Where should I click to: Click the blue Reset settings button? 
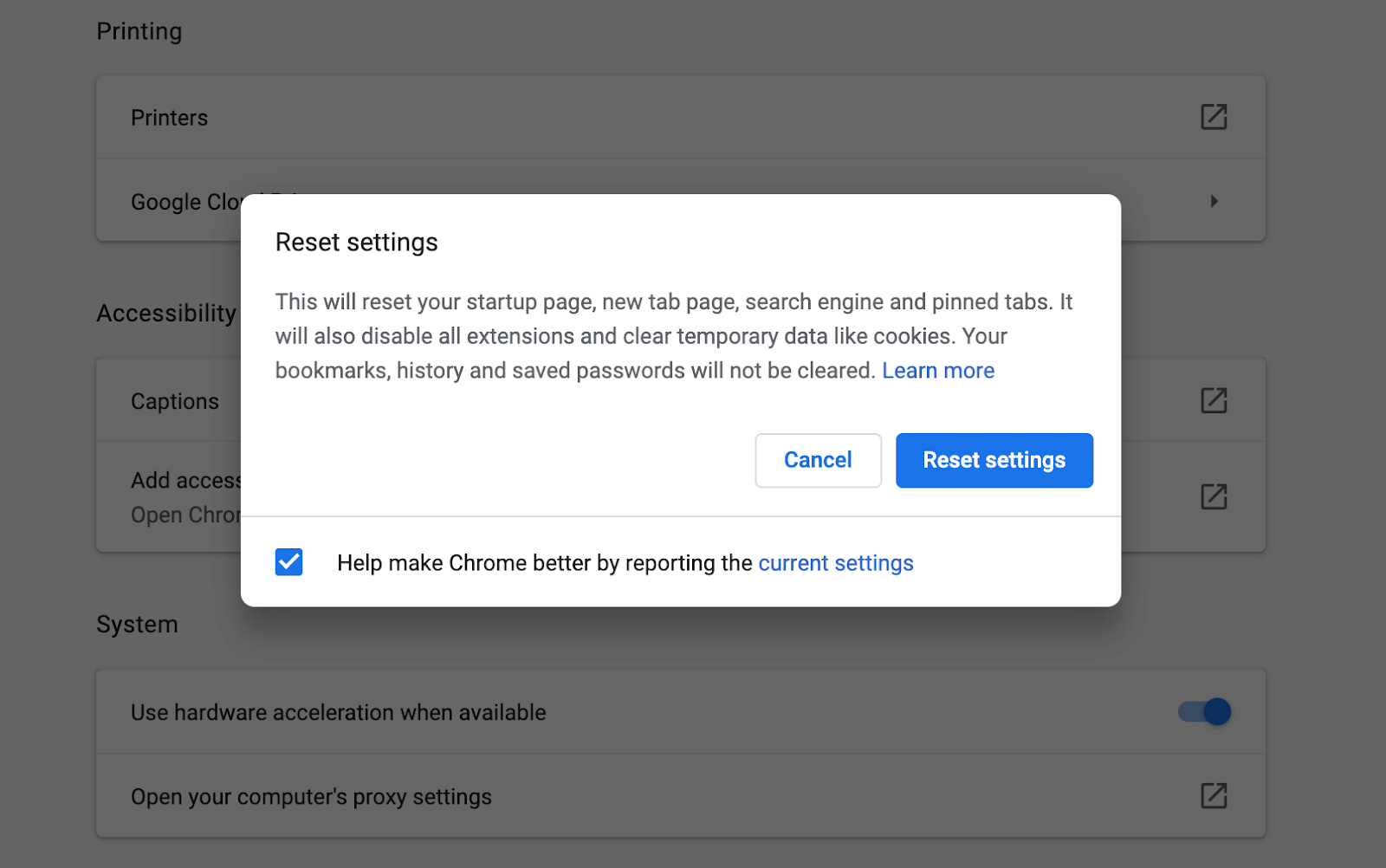click(994, 460)
